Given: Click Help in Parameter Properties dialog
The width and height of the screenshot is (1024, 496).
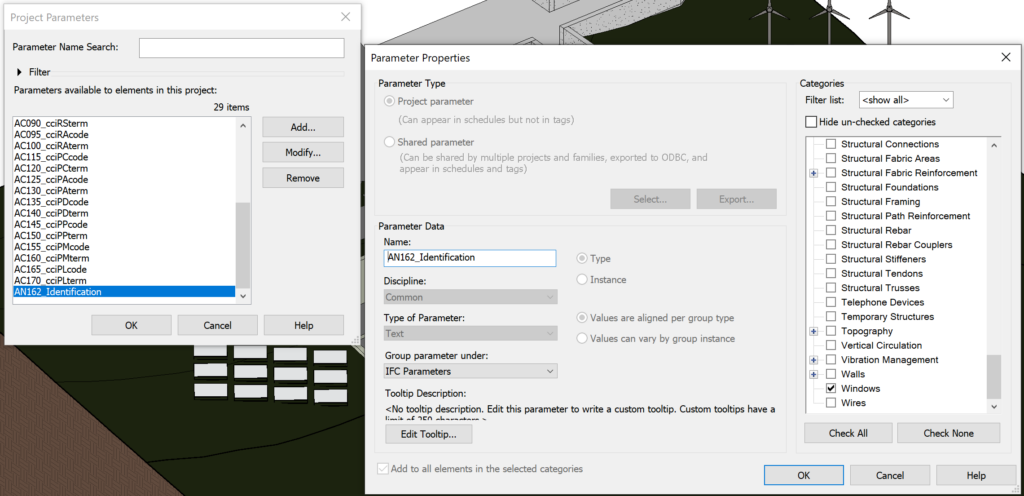Looking at the screenshot, I should (x=976, y=475).
